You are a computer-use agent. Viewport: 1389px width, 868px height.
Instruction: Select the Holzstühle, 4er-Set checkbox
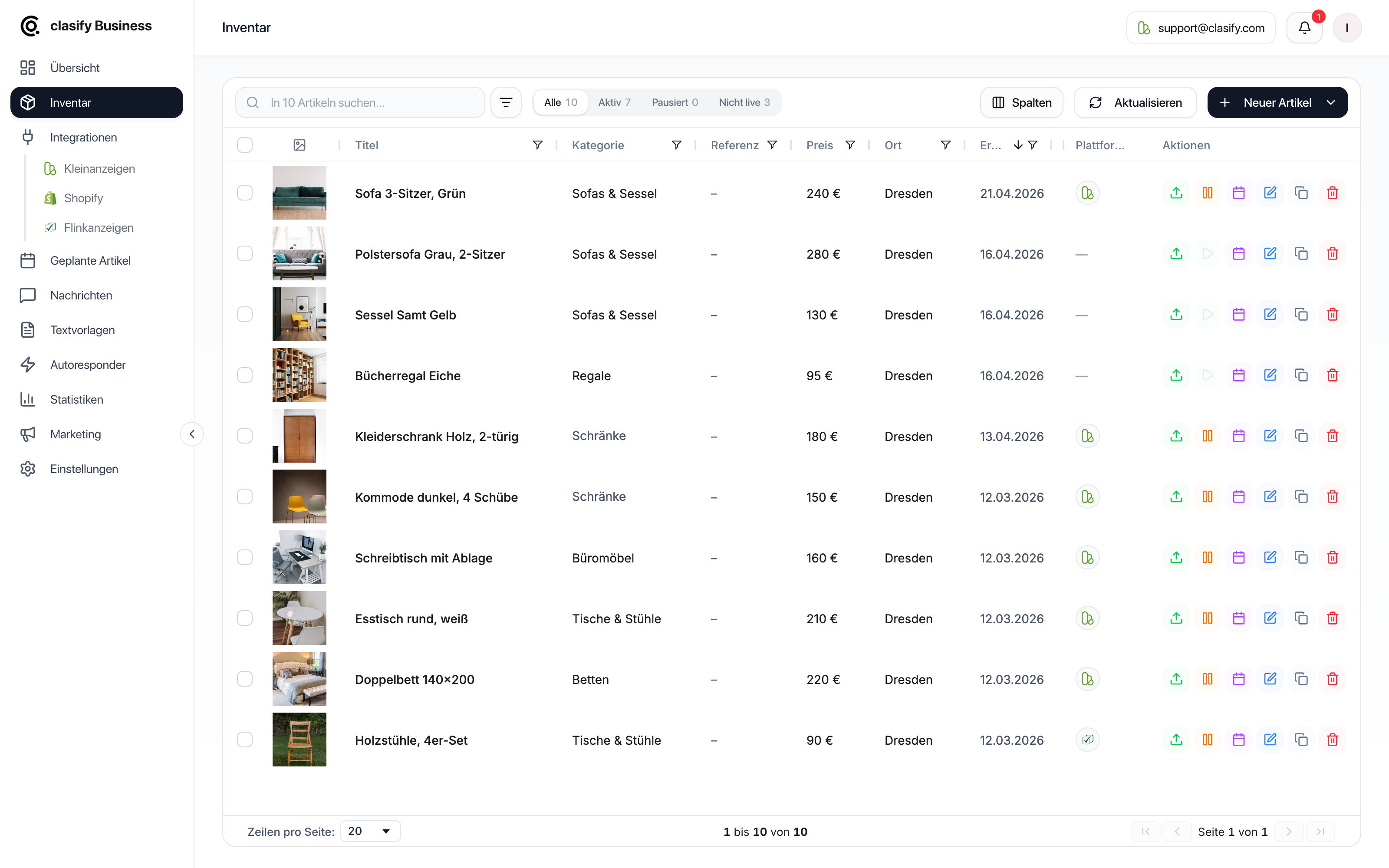[245, 740]
